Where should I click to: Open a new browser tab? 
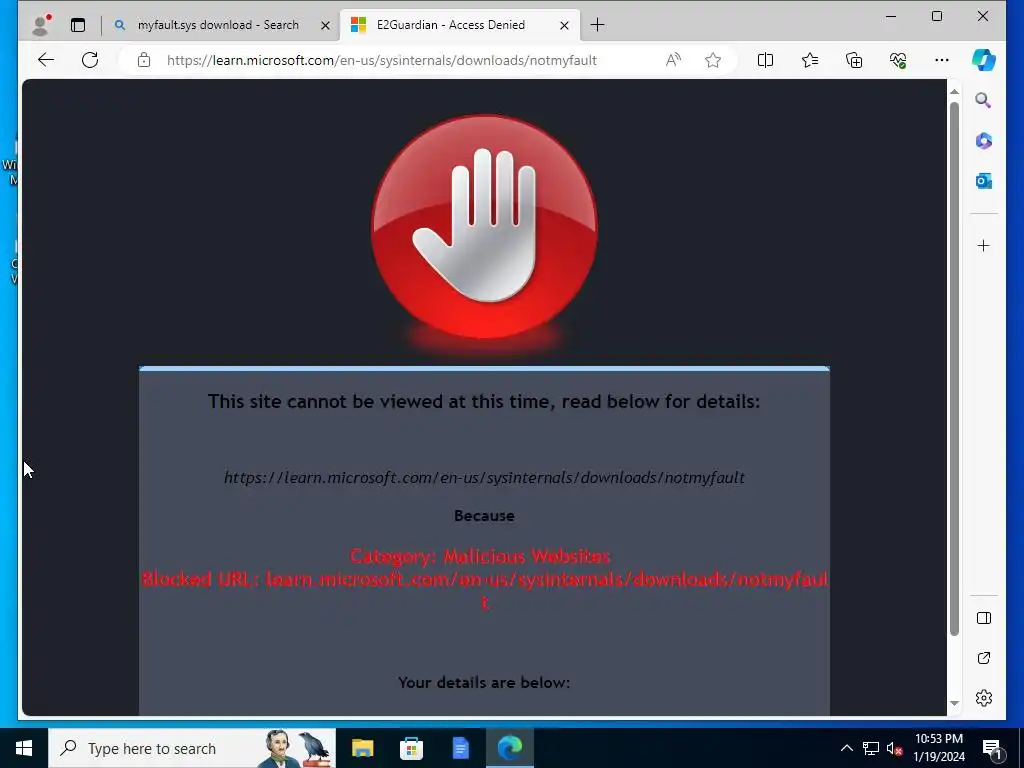597,25
